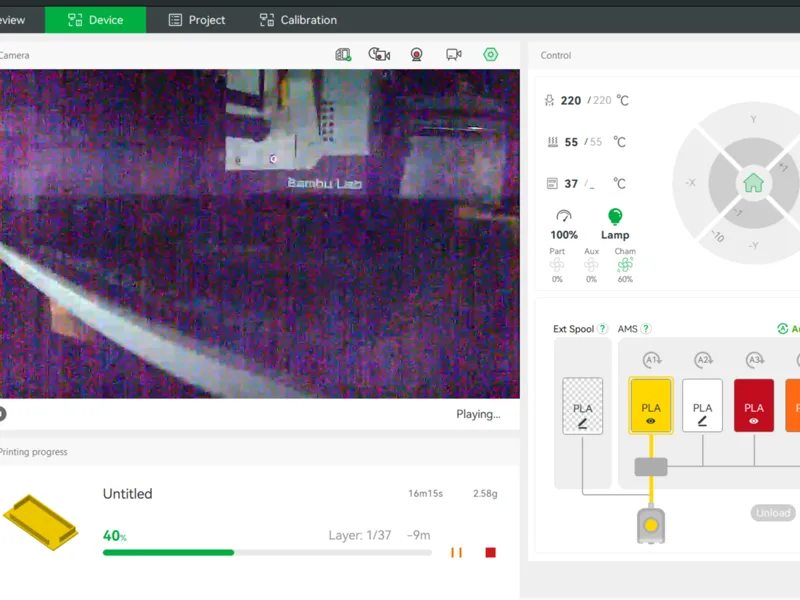Select the yellow PLA filament slot A1
The image size is (800, 600).
coord(651,406)
